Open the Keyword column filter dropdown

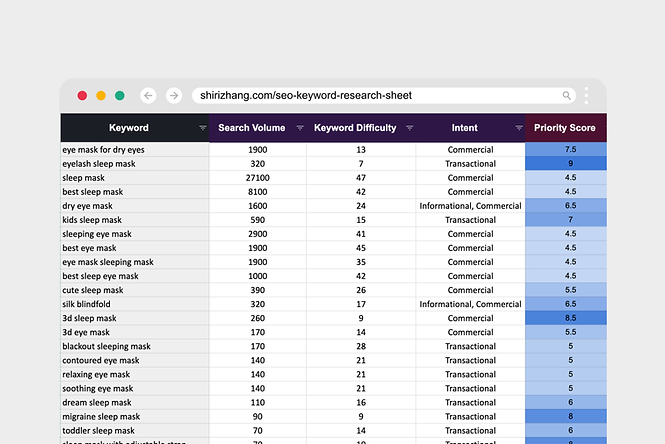203,128
